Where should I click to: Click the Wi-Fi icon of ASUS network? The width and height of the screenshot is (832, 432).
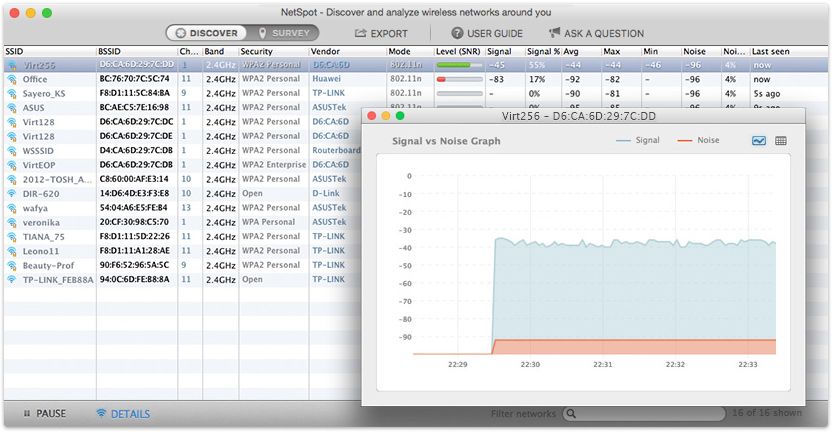(x=12, y=108)
